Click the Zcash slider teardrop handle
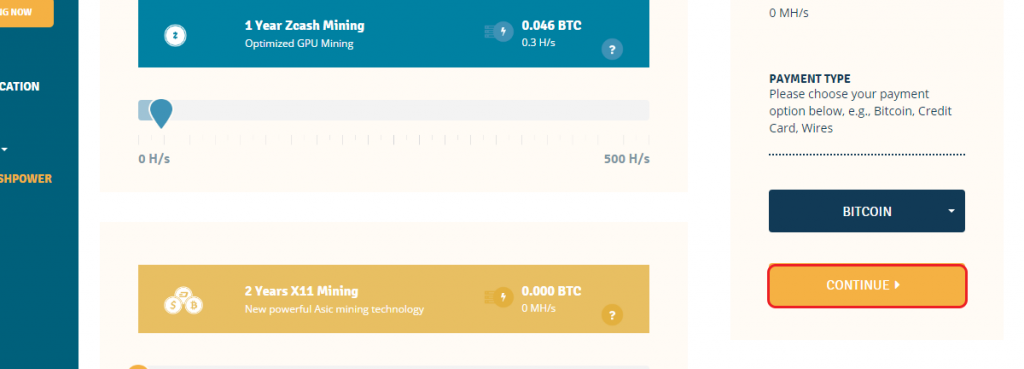Viewport: 1024px width, 369px height. point(161,114)
